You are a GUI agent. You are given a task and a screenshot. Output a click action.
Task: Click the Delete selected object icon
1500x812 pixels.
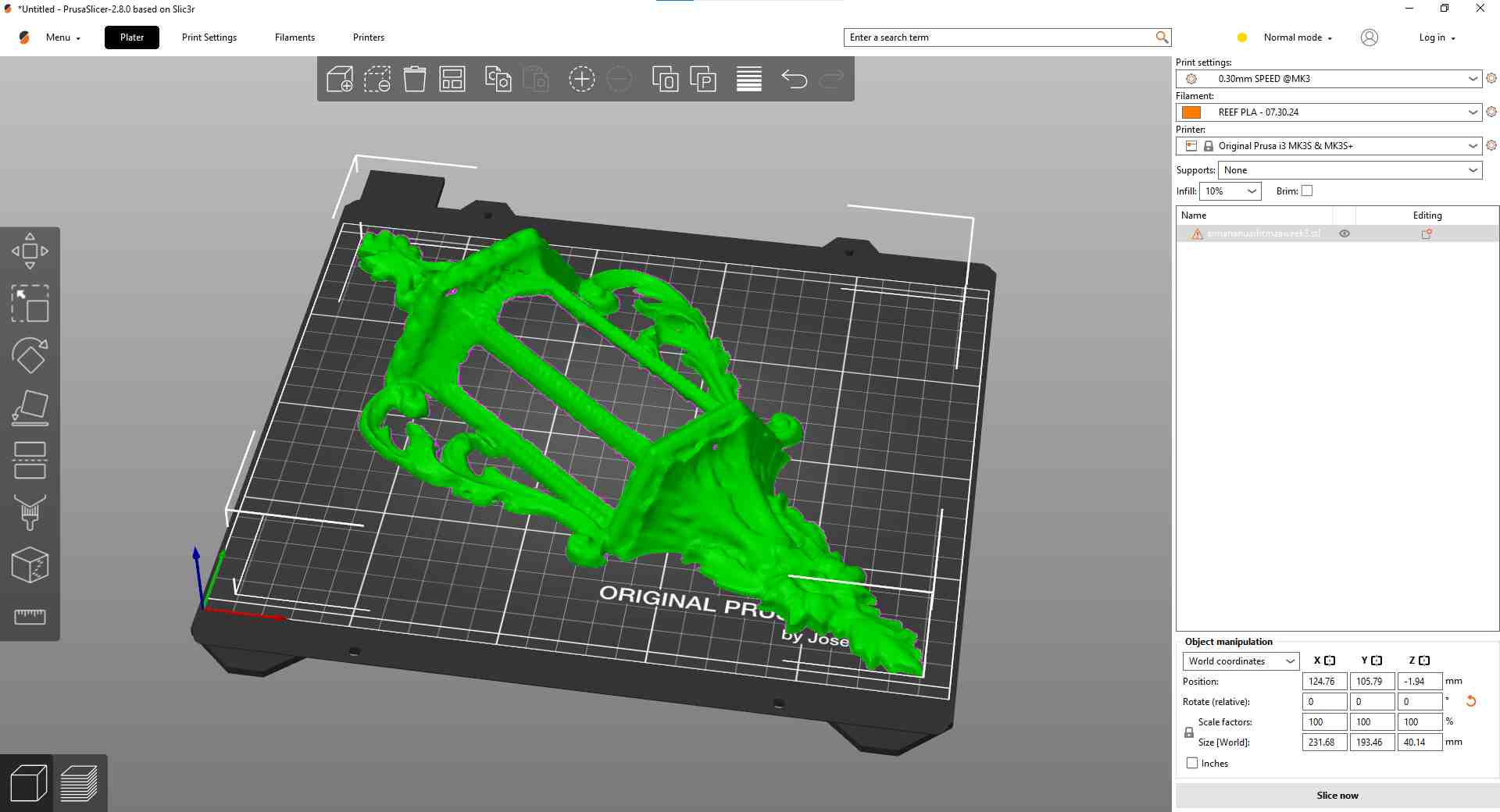(x=377, y=79)
